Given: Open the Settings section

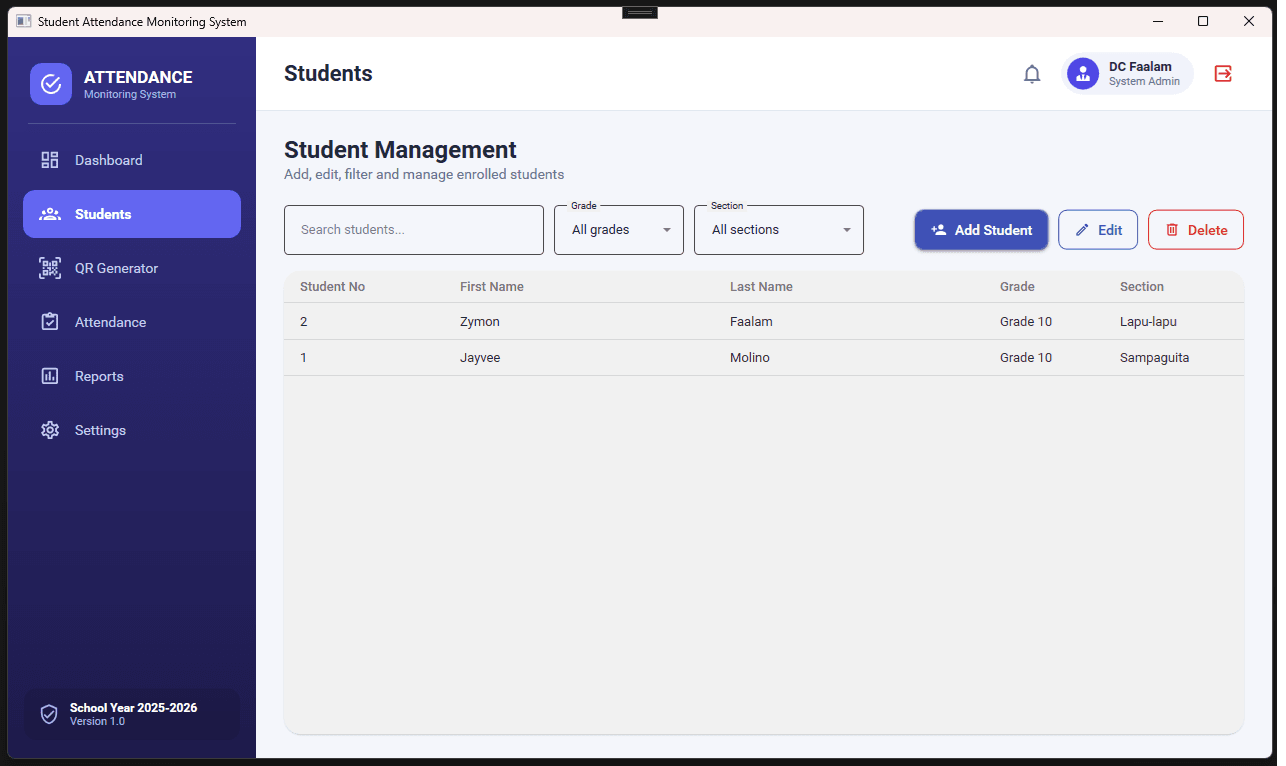Looking at the screenshot, I should pyautogui.click(x=132, y=430).
